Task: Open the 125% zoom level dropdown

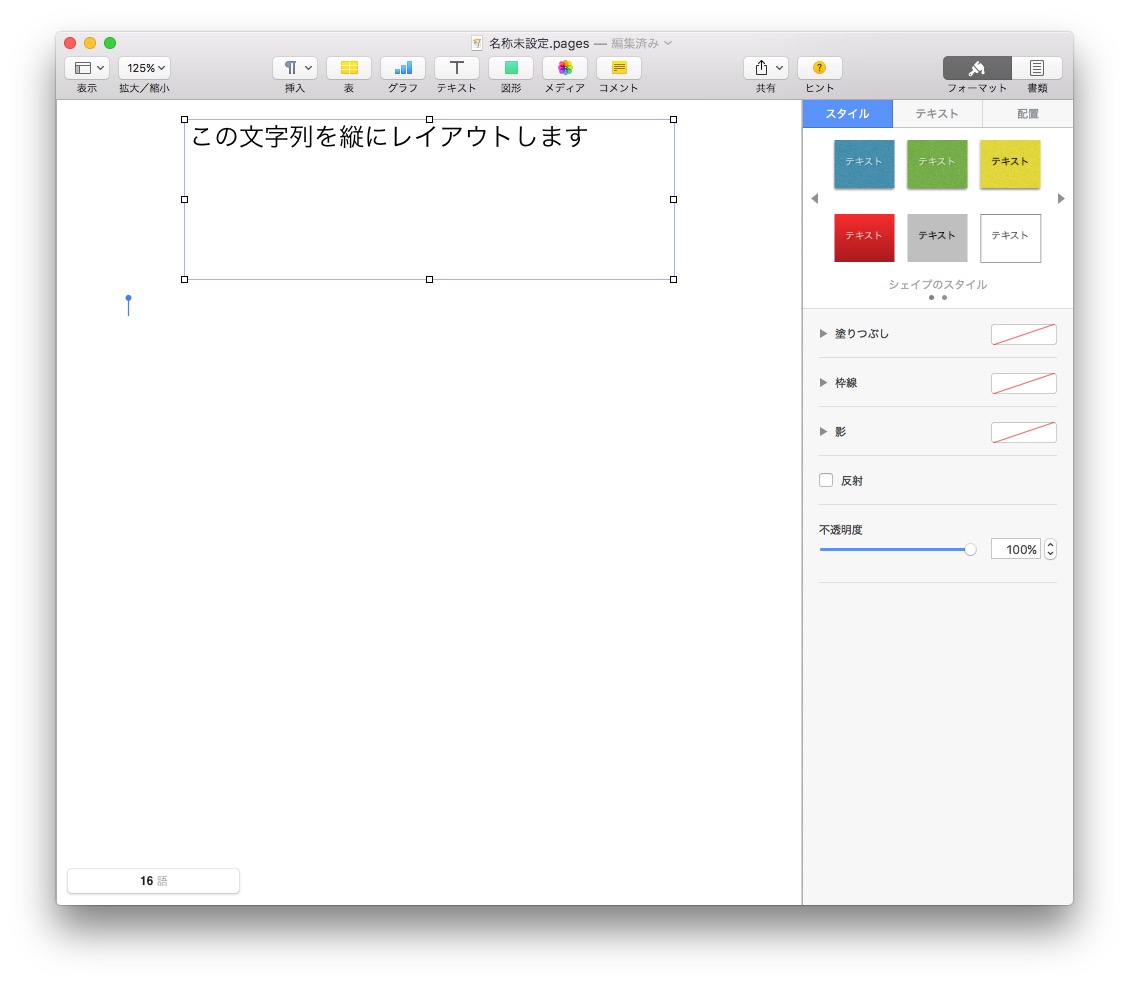Action: (x=144, y=68)
